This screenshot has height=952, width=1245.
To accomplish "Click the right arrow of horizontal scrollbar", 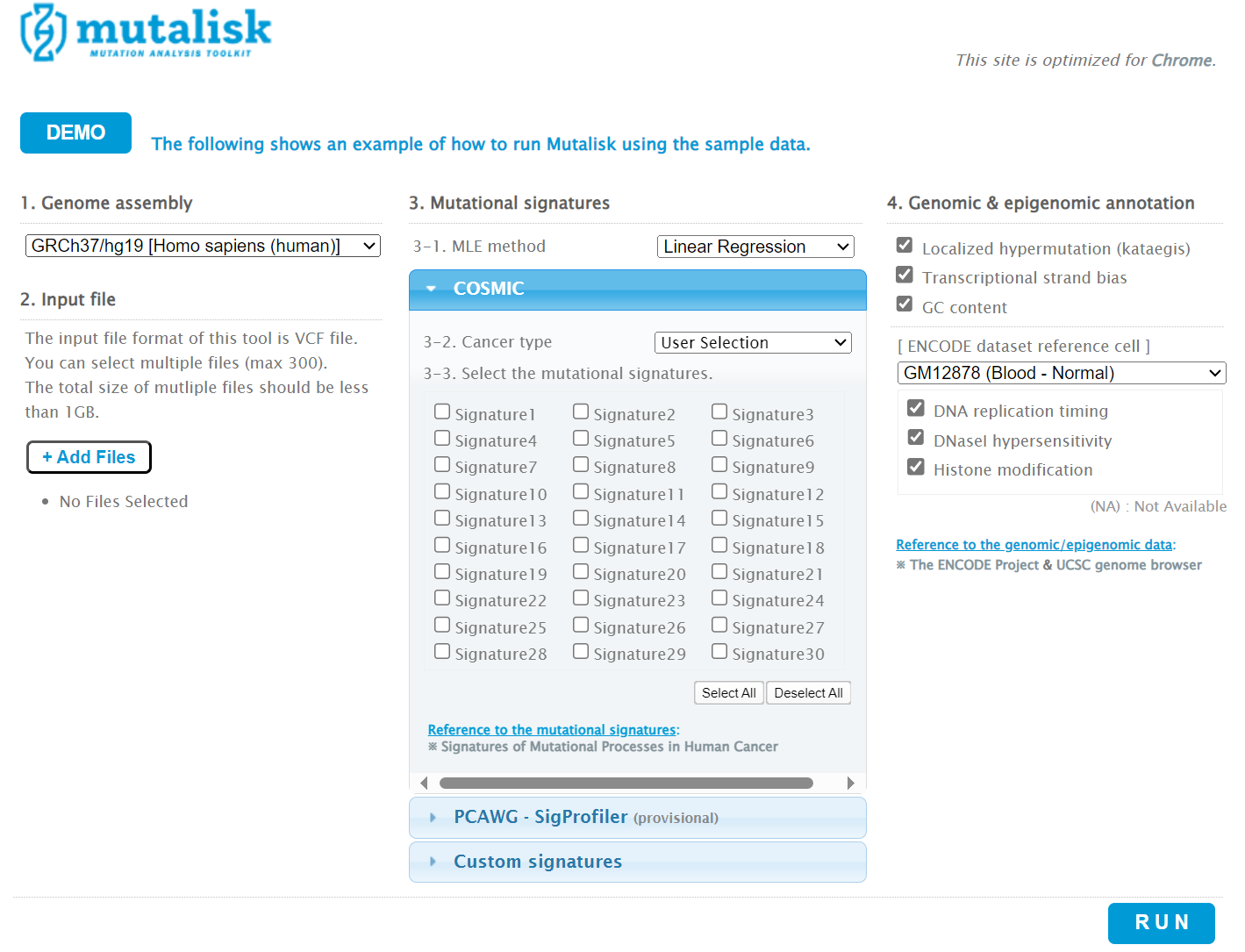I will pyautogui.click(x=850, y=783).
